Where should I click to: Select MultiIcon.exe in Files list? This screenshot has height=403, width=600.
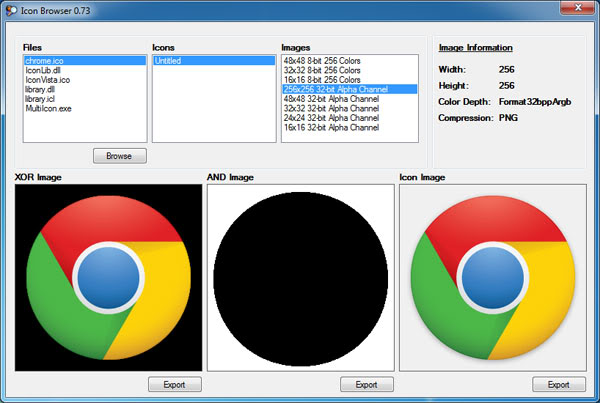point(48,108)
